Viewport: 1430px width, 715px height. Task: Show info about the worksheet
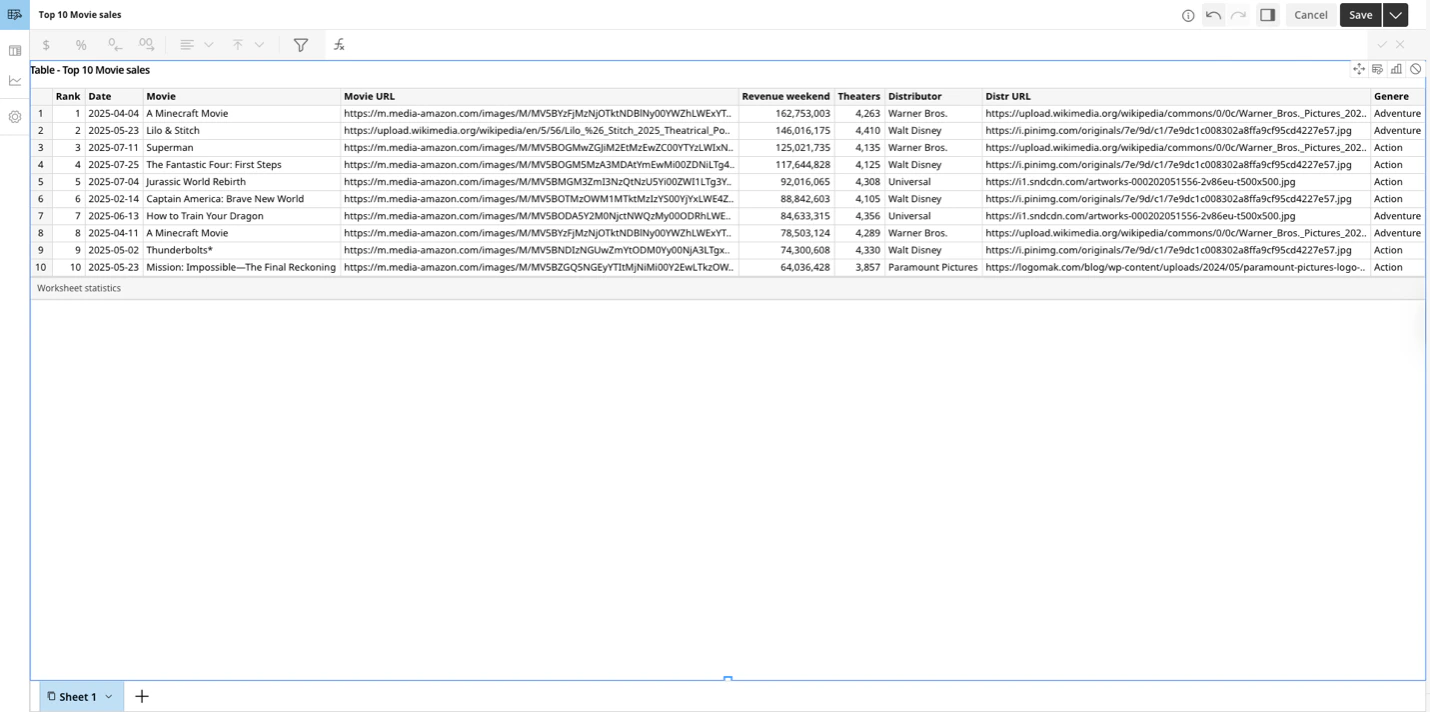point(1188,15)
